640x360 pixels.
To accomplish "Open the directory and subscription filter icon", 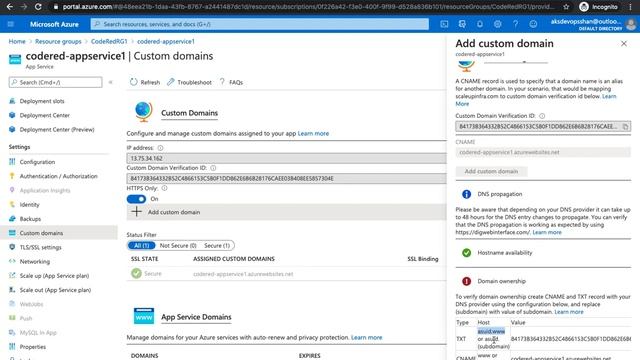I will (462, 24).
